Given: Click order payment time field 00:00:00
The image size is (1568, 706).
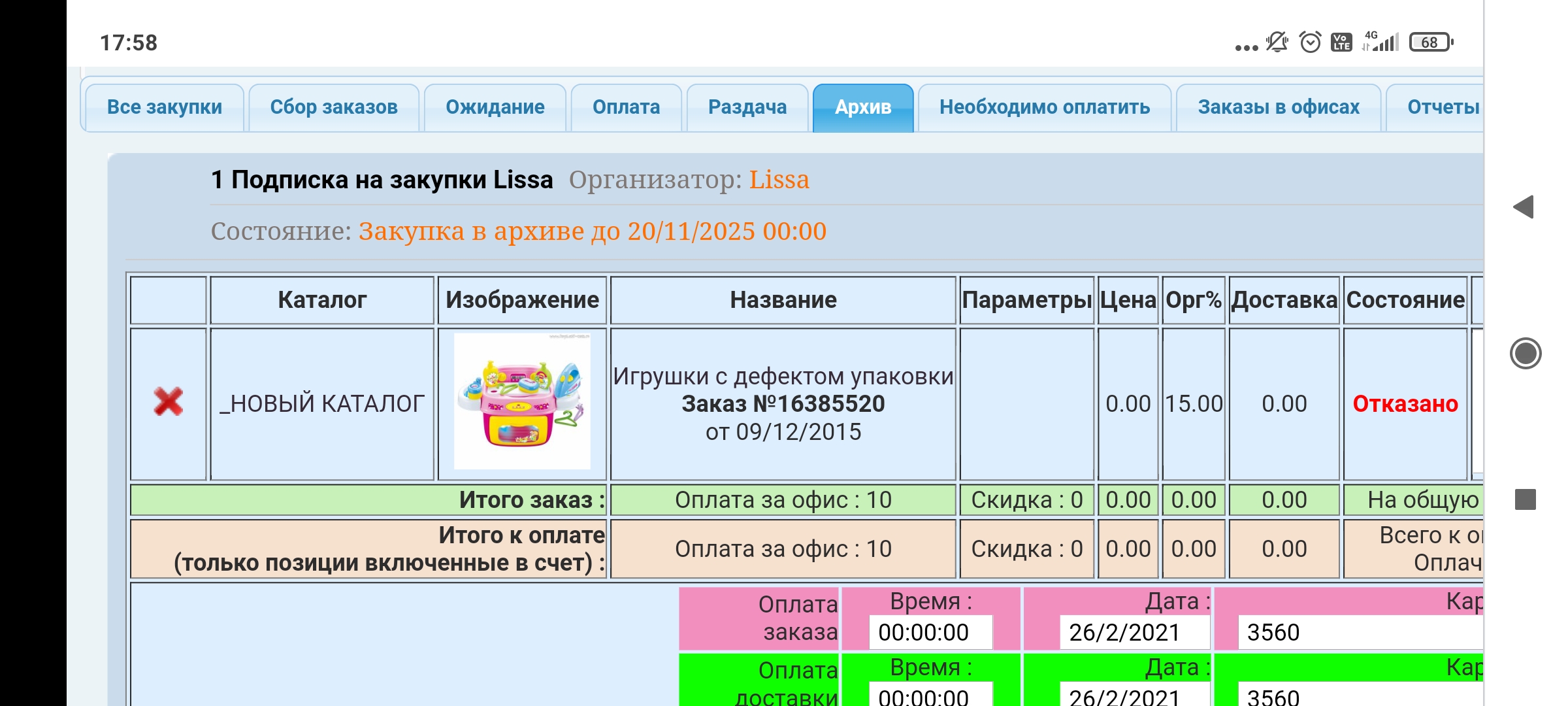Looking at the screenshot, I should pyautogui.click(x=930, y=632).
